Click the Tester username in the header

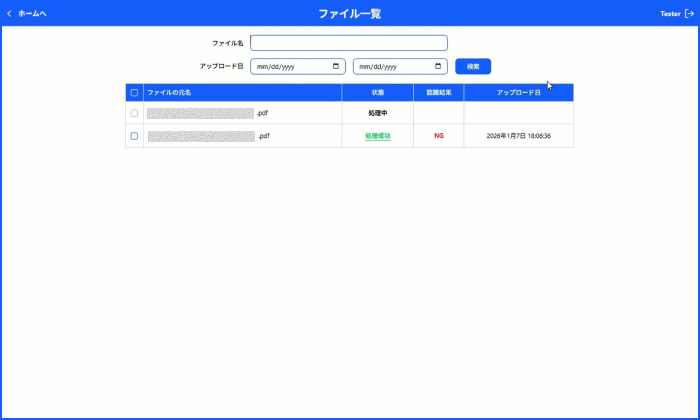[x=670, y=14]
